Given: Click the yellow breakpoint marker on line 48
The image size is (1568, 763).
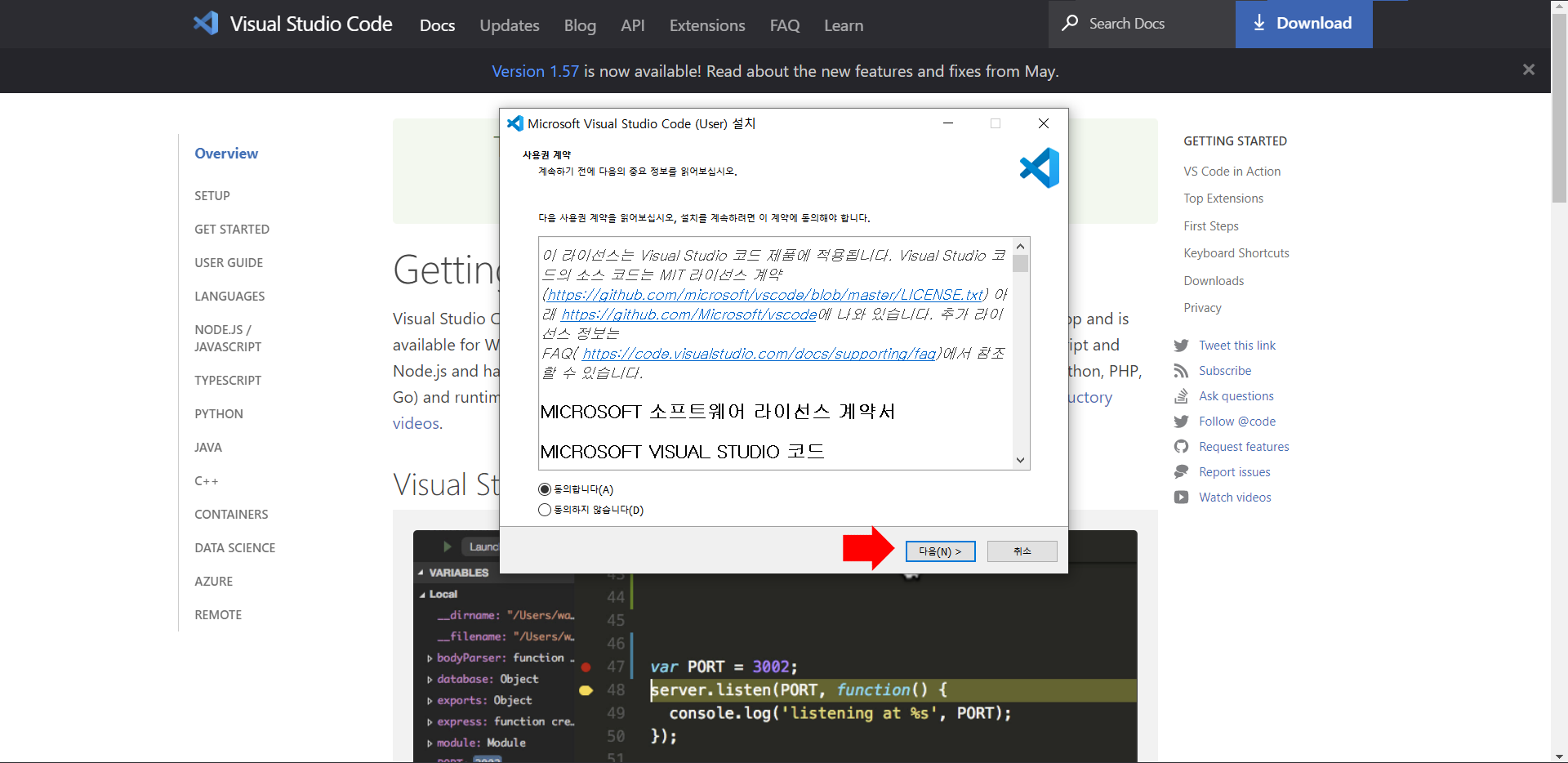Looking at the screenshot, I should click(586, 690).
